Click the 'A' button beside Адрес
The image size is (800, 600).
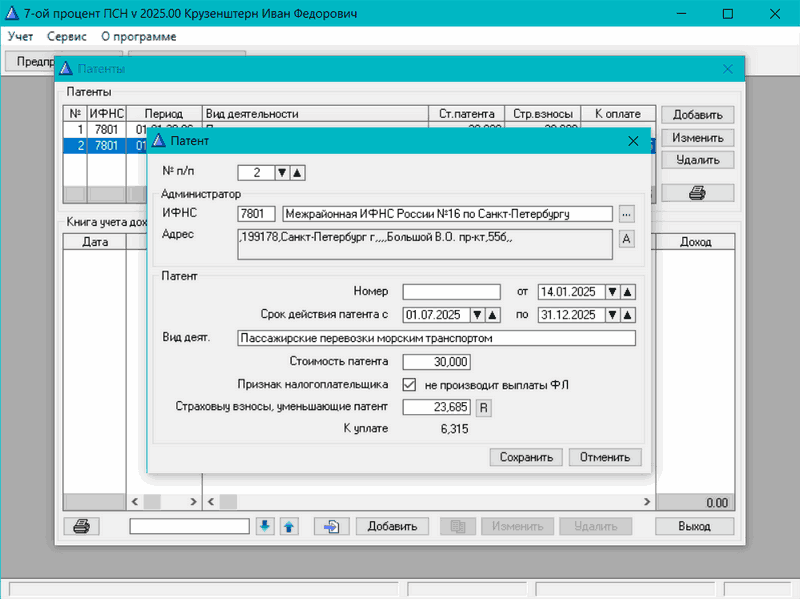pos(627,239)
